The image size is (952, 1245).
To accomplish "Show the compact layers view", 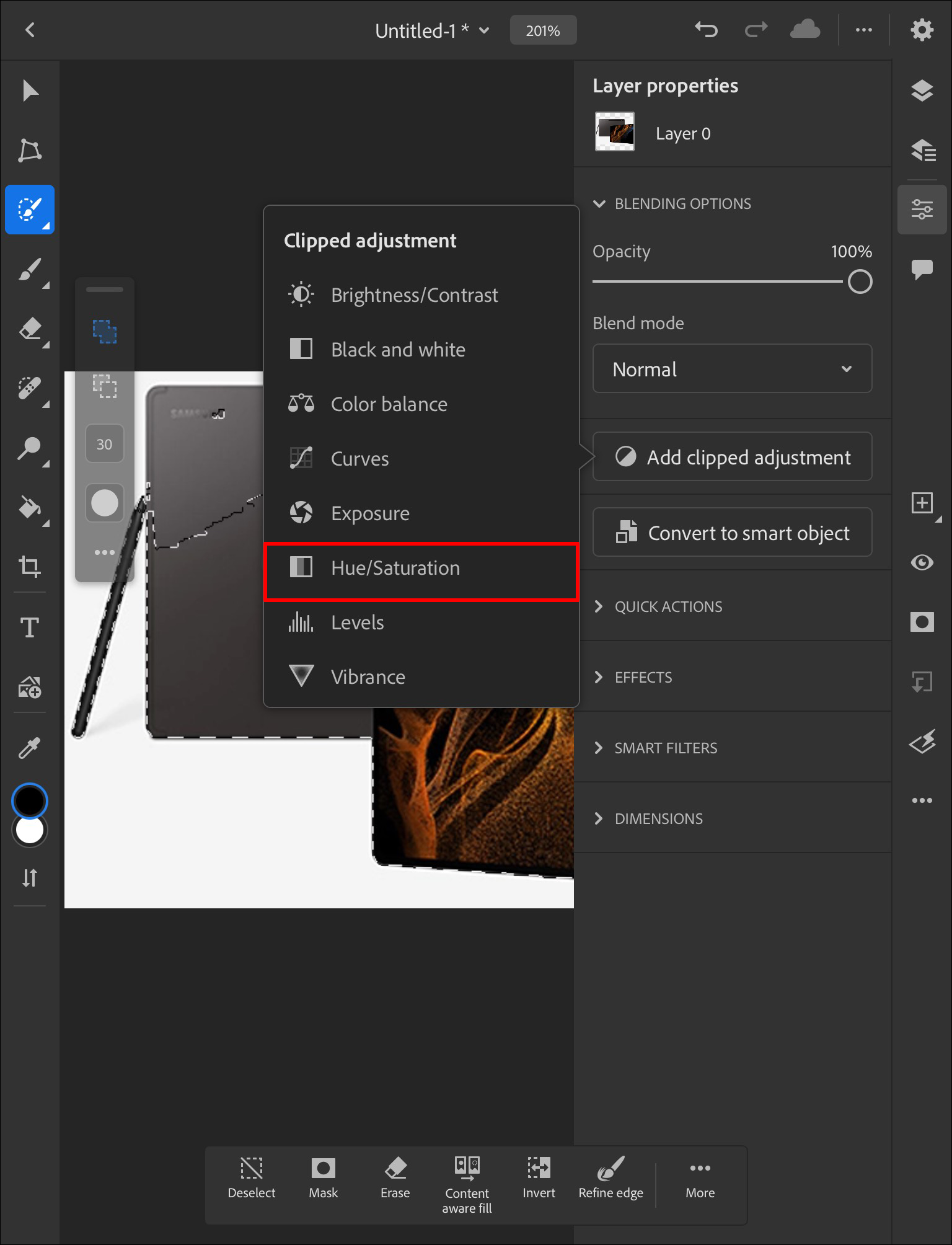I will click(922, 91).
